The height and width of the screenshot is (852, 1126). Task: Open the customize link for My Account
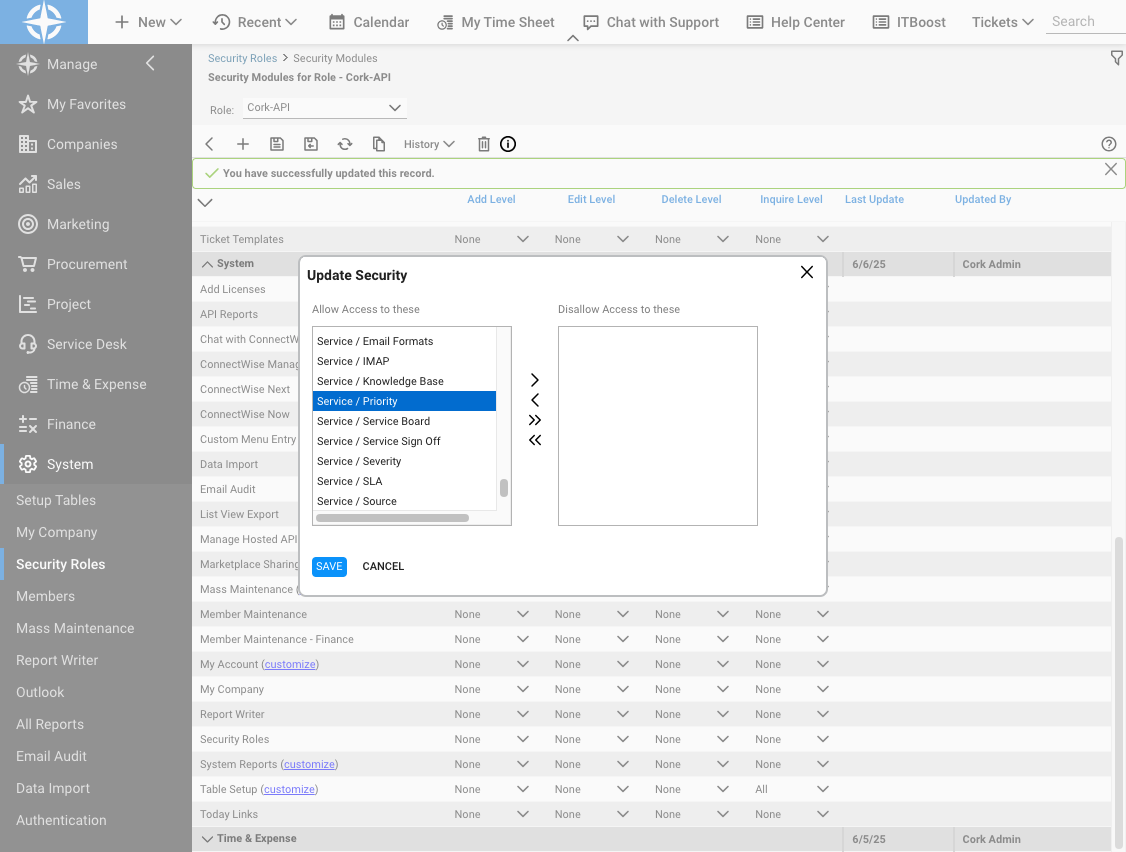pos(290,665)
